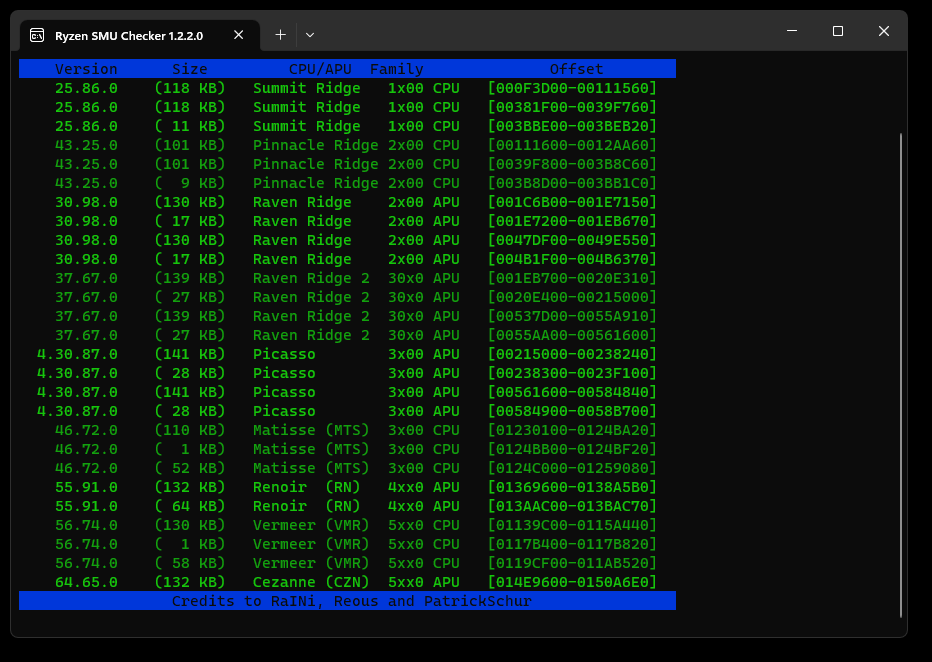Click the Version column header
This screenshot has width=932, height=662.
click(x=86, y=69)
